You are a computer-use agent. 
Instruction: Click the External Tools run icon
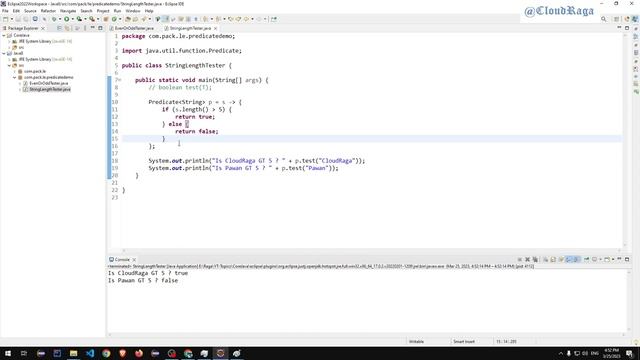92,19
